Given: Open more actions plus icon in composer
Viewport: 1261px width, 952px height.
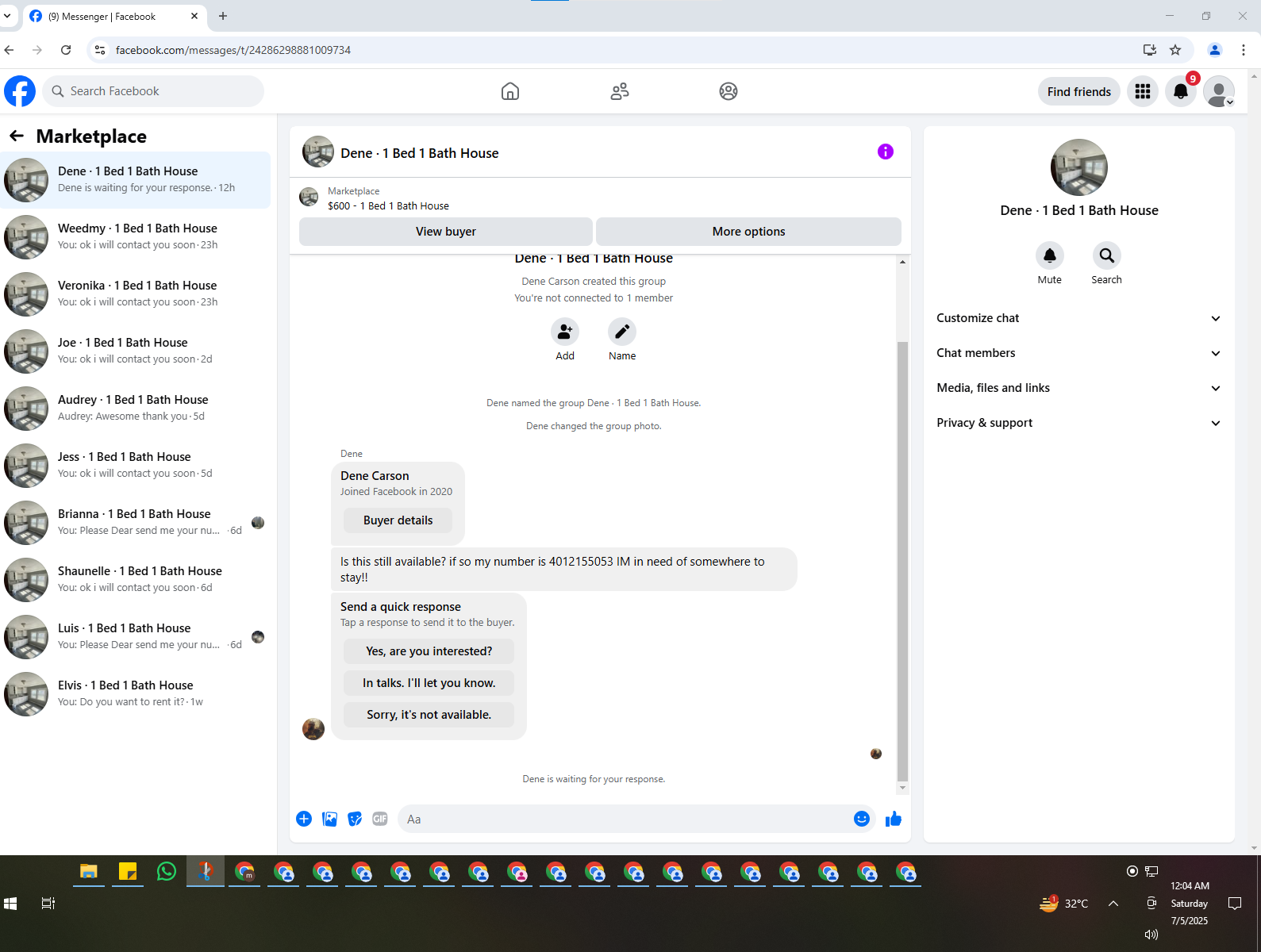Looking at the screenshot, I should 304,819.
